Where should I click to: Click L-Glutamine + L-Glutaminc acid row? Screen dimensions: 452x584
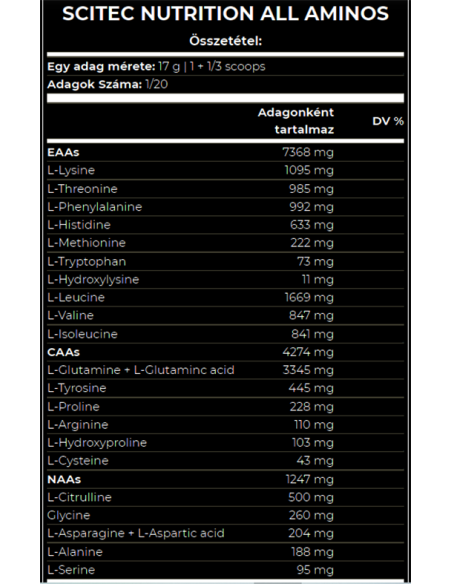click(x=225, y=370)
